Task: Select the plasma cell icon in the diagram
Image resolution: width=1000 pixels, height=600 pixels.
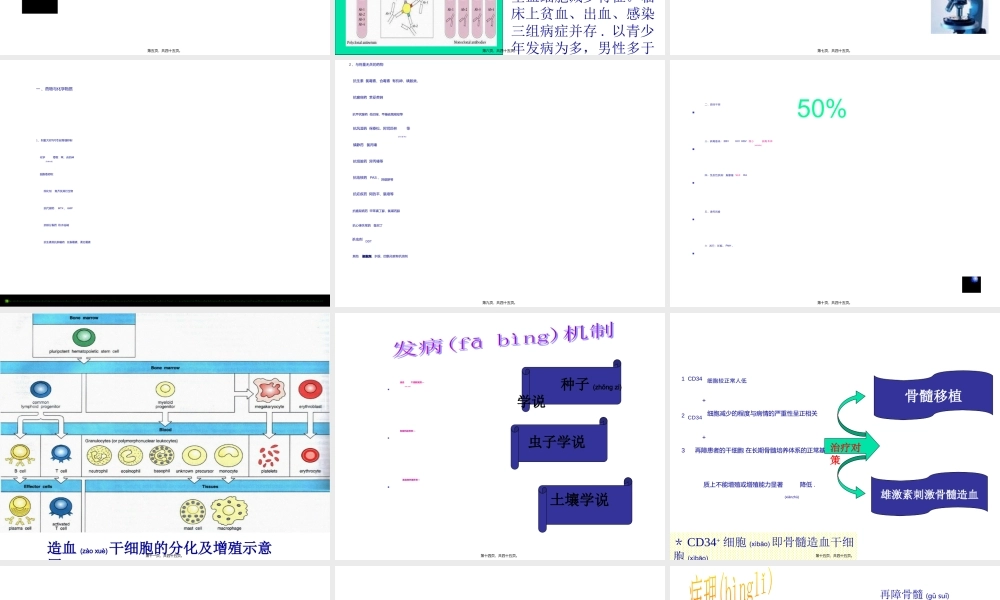Action: (19, 508)
